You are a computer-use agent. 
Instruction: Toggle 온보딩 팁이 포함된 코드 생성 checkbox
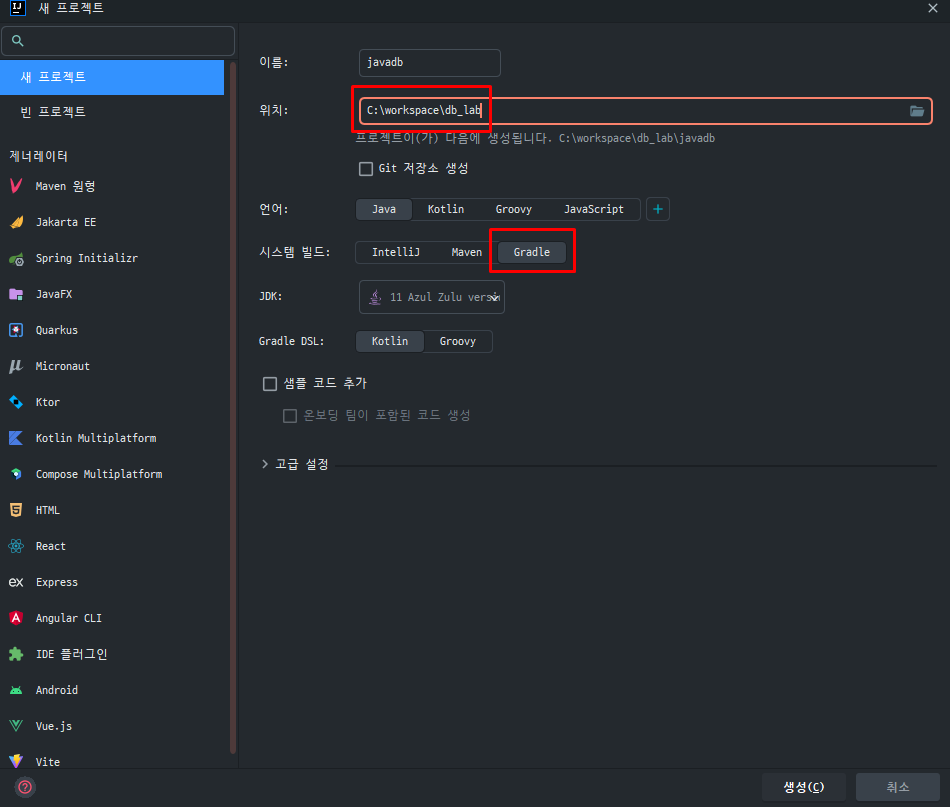[290, 416]
